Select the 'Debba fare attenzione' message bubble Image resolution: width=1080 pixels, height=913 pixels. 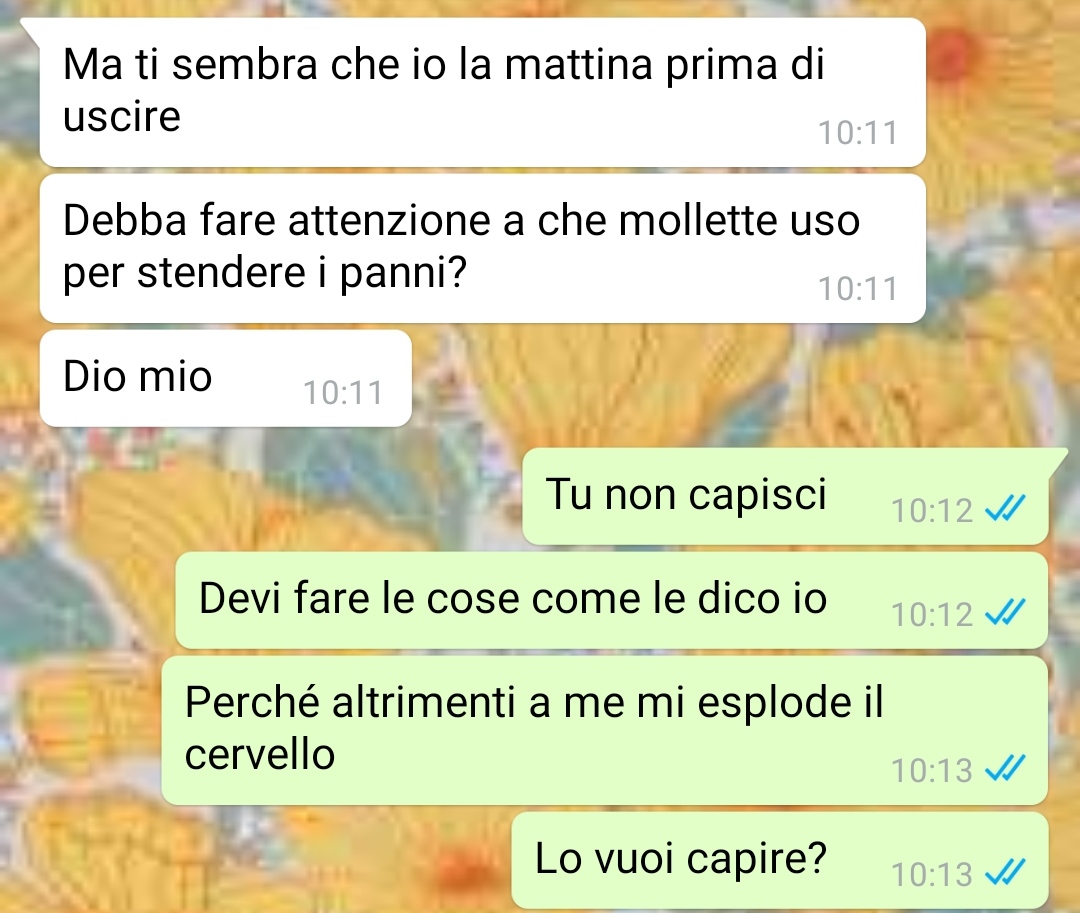[x=482, y=249]
